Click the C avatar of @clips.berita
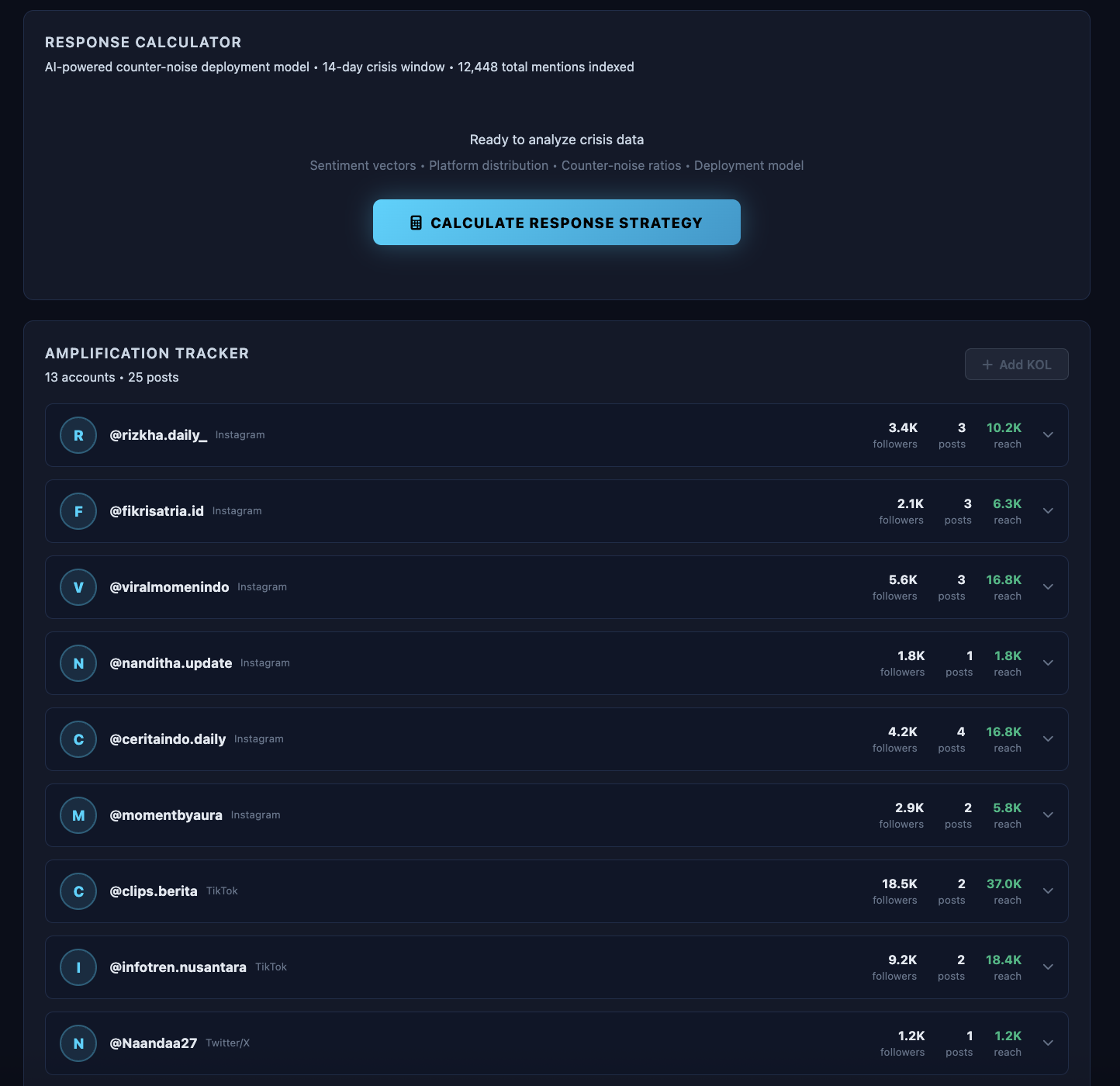 pyautogui.click(x=78, y=891)
